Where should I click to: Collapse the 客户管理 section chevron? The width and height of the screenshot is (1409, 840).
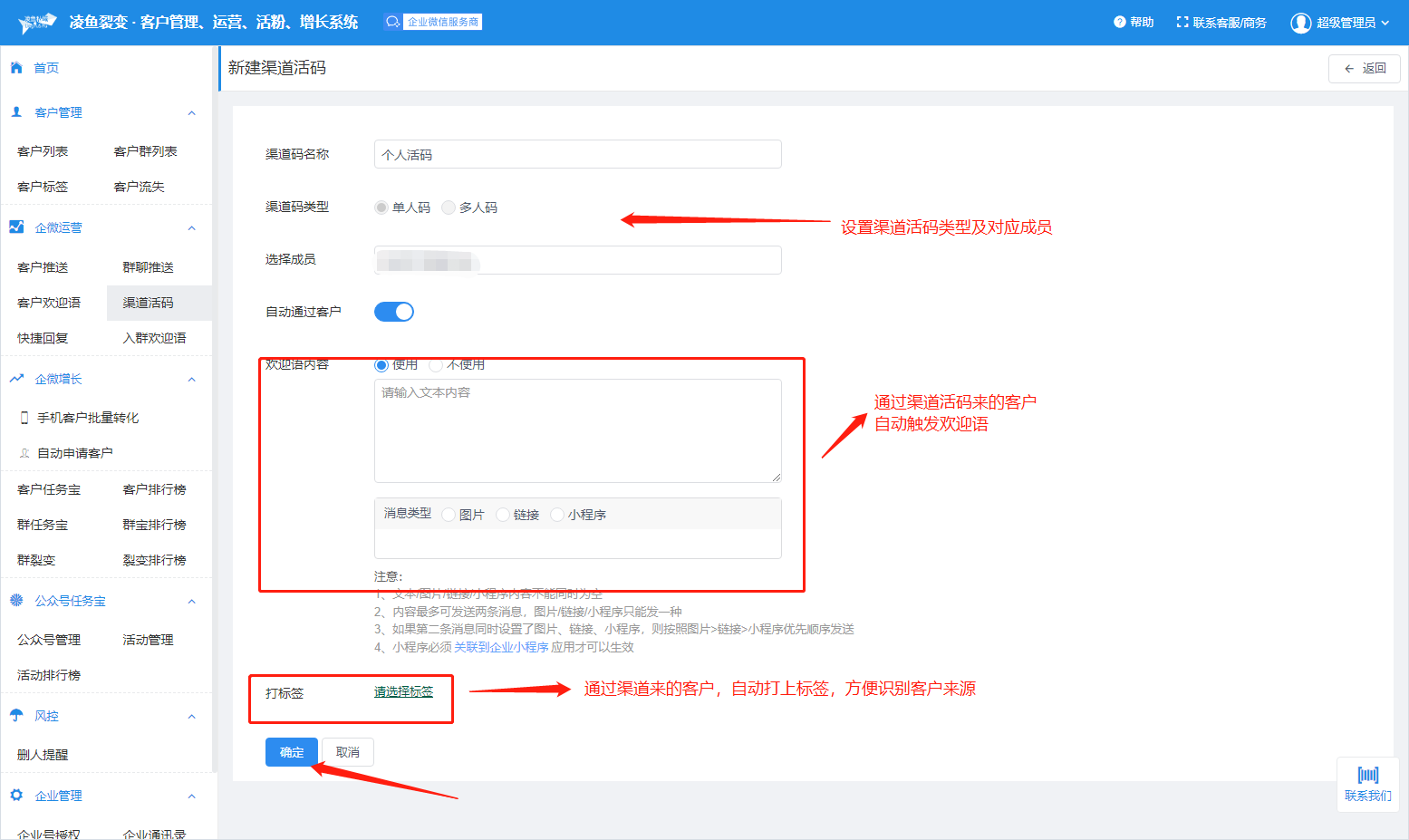pyautogui.click(x=191, y=113)
